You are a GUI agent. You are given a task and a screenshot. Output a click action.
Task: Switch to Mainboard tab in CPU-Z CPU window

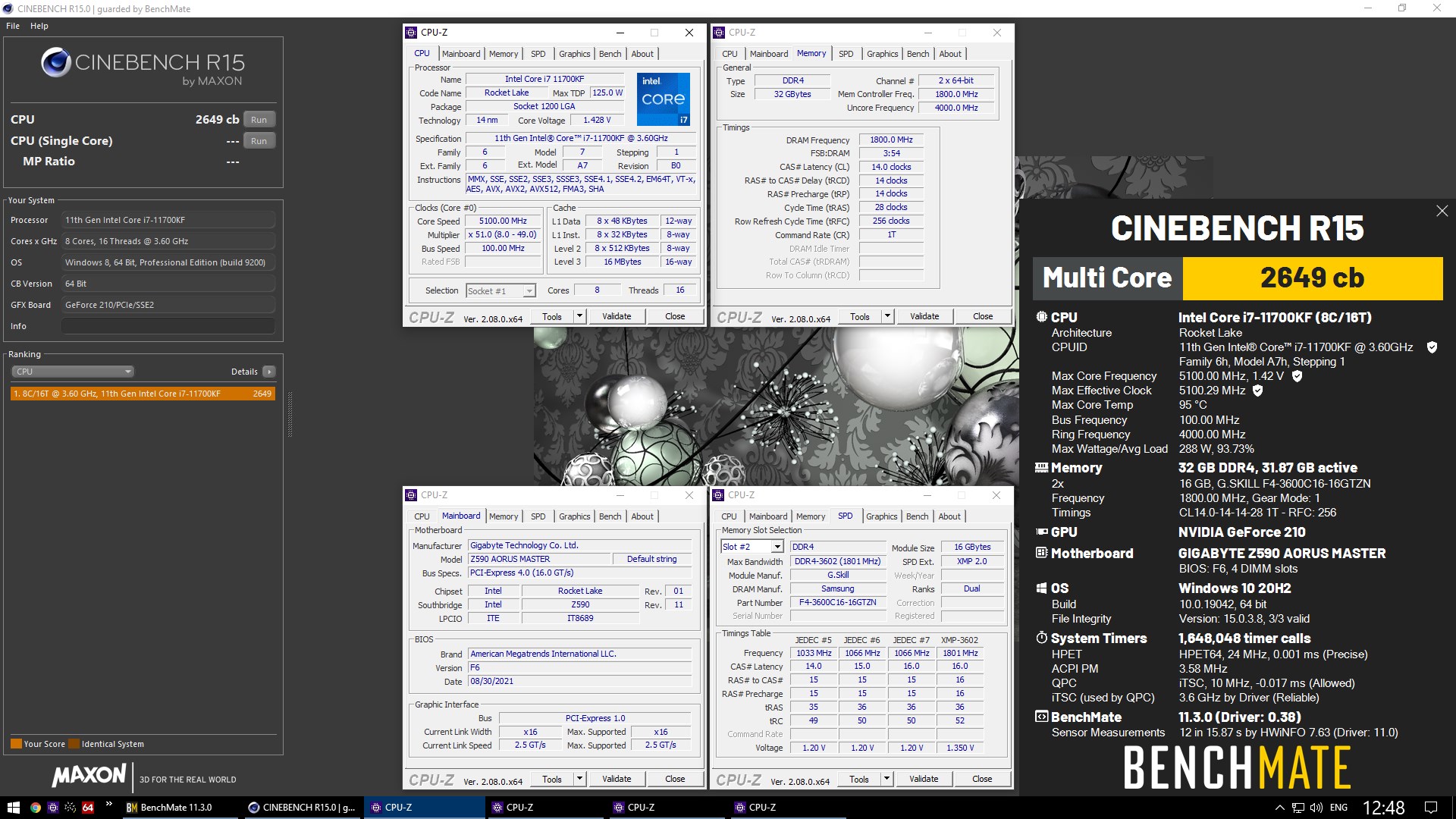(x=461, y=54)
